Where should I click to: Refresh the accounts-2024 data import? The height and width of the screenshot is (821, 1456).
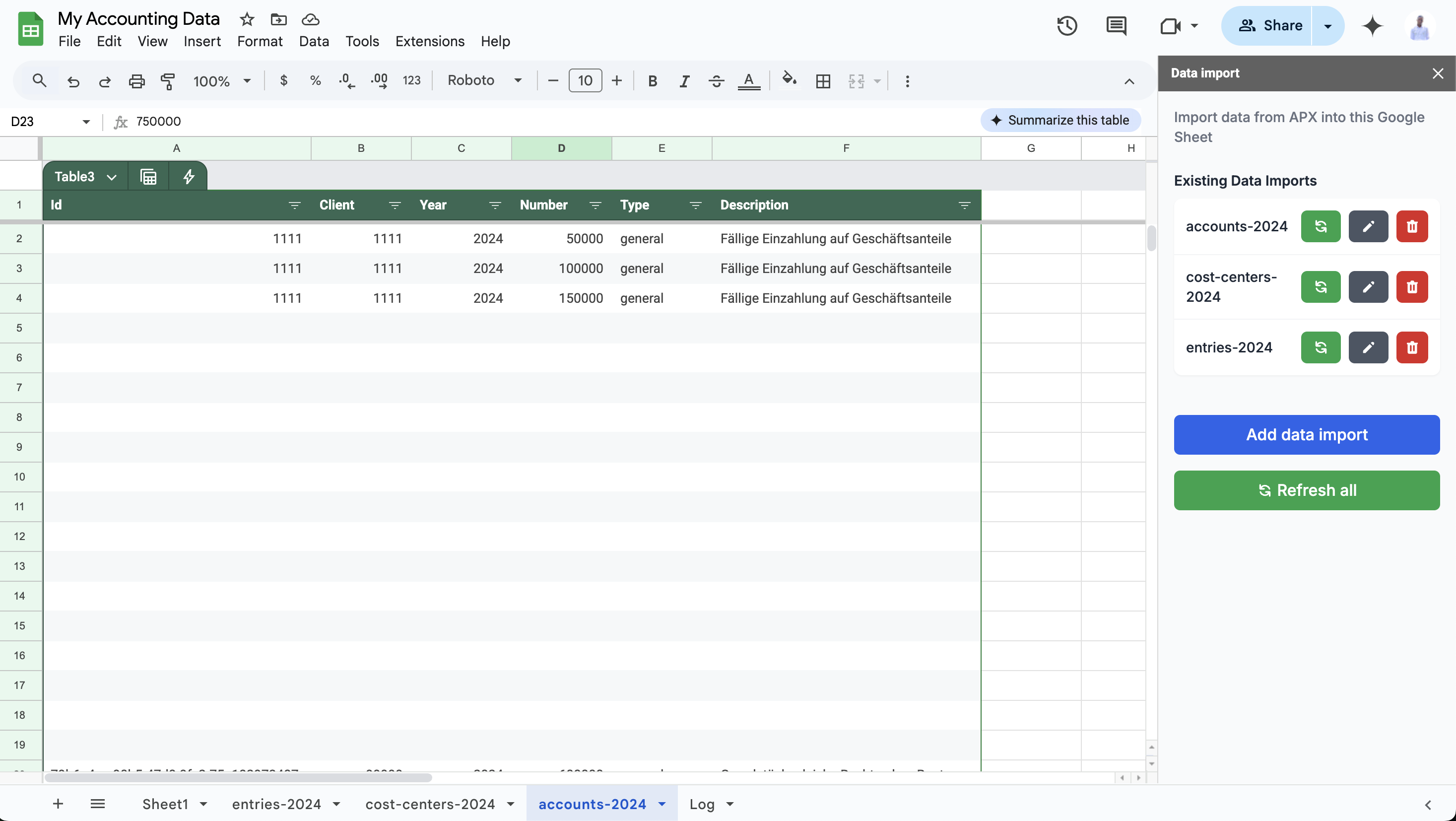pyautogui.click(x=1321, y=226)
